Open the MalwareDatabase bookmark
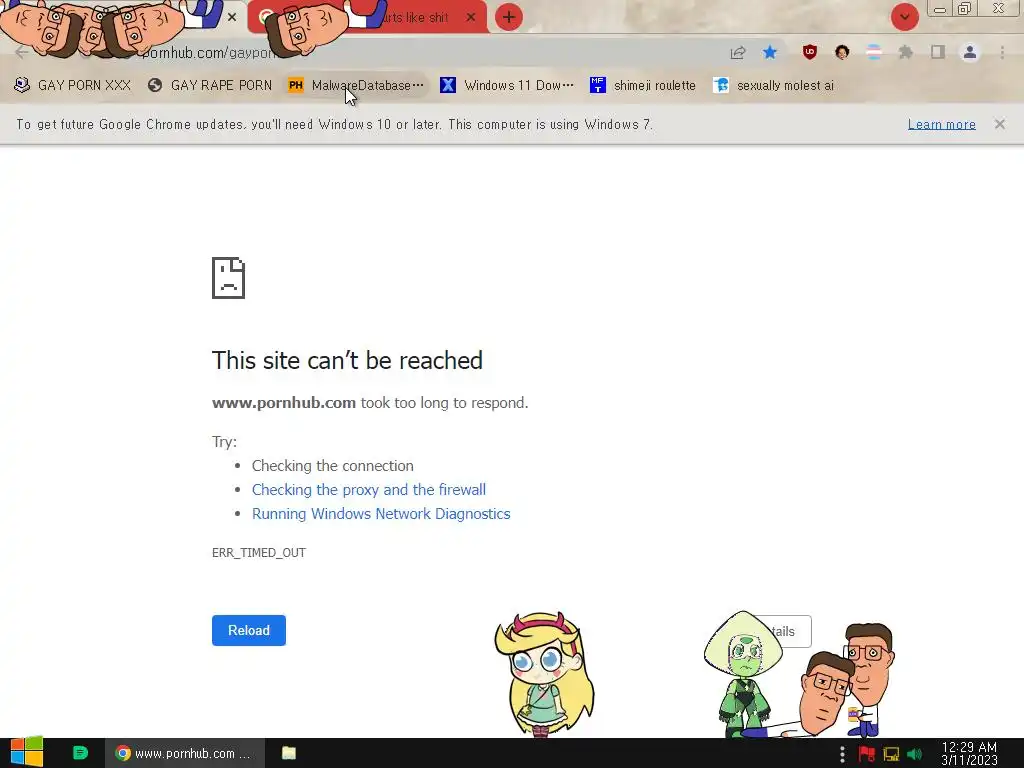The height and width of the screenshot is (768, 1024). tap(356, 86)
